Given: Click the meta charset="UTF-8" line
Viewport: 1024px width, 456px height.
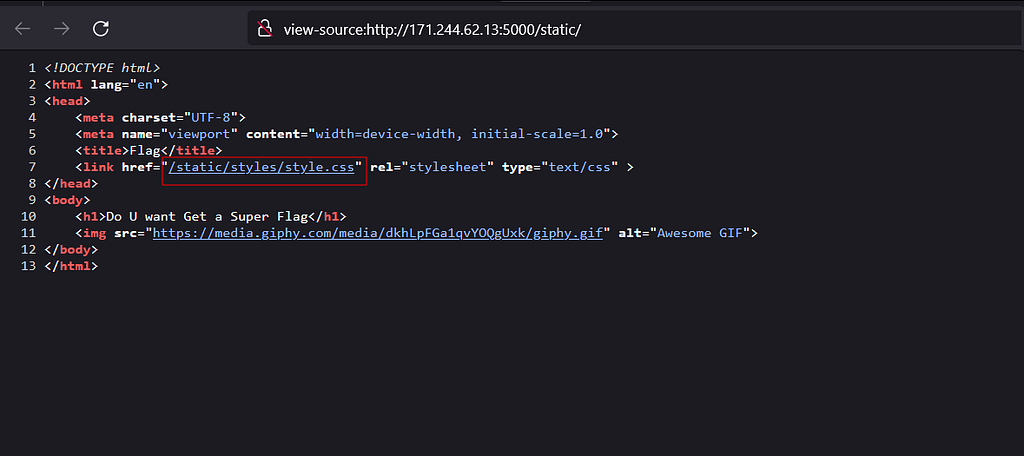Looking at the screenshot, I should [x=160, y=118].
